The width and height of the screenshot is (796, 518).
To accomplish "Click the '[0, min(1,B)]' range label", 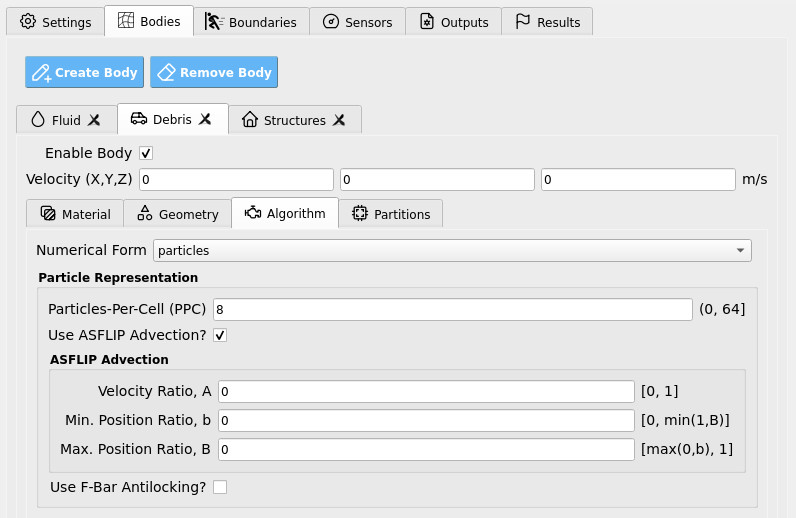I will point(685,420).
